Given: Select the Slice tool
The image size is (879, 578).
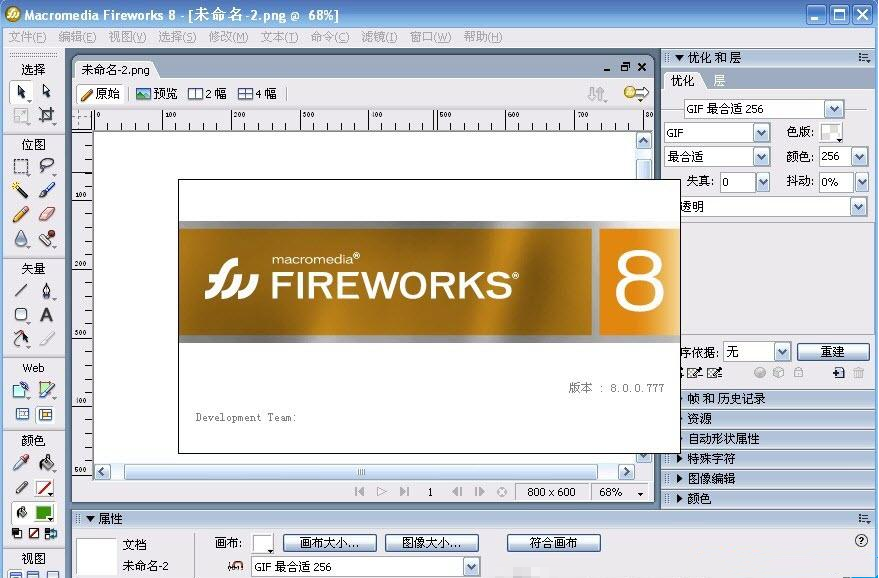Looking at the screenshot, I should 47,390.
